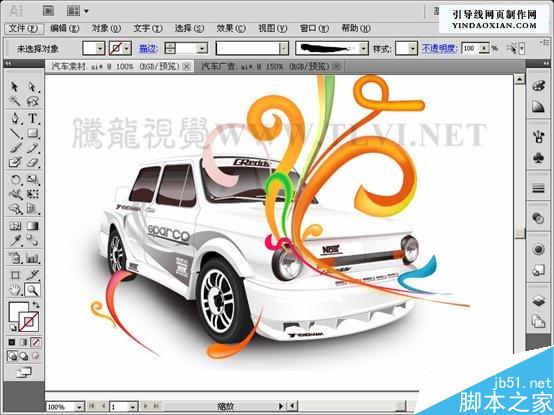The height and width of the screenshot is (415, 554).
Task: Select the Selection (black arrow) tool
Action: 14,87
